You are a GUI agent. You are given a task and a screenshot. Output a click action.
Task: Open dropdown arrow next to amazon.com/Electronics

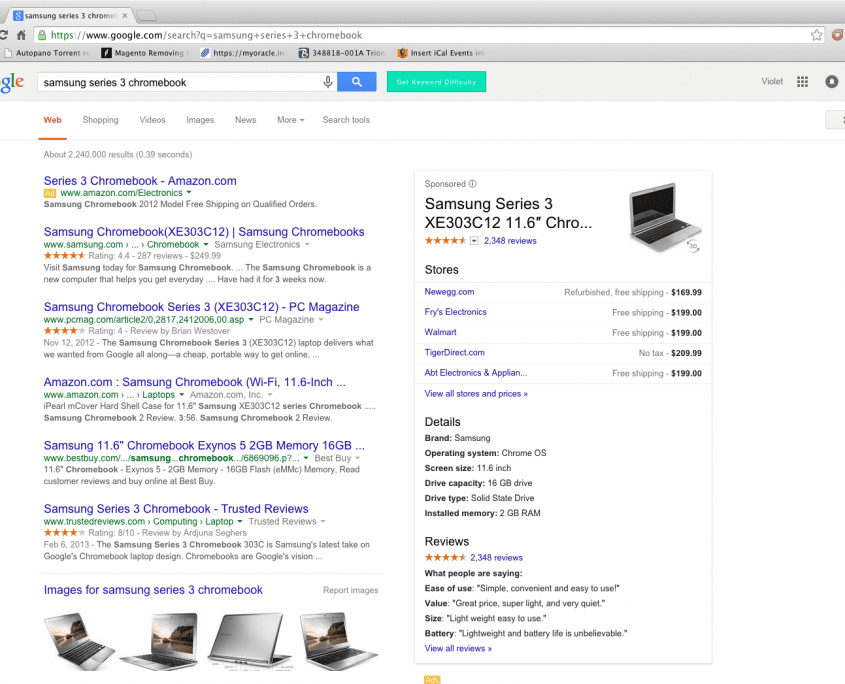(x=190, y=192)
